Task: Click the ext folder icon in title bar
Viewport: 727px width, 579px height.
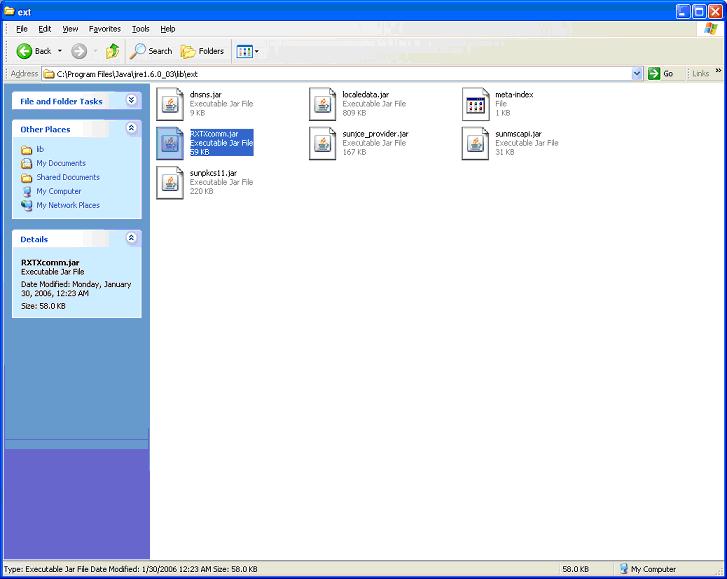Action: pos(9,11)
